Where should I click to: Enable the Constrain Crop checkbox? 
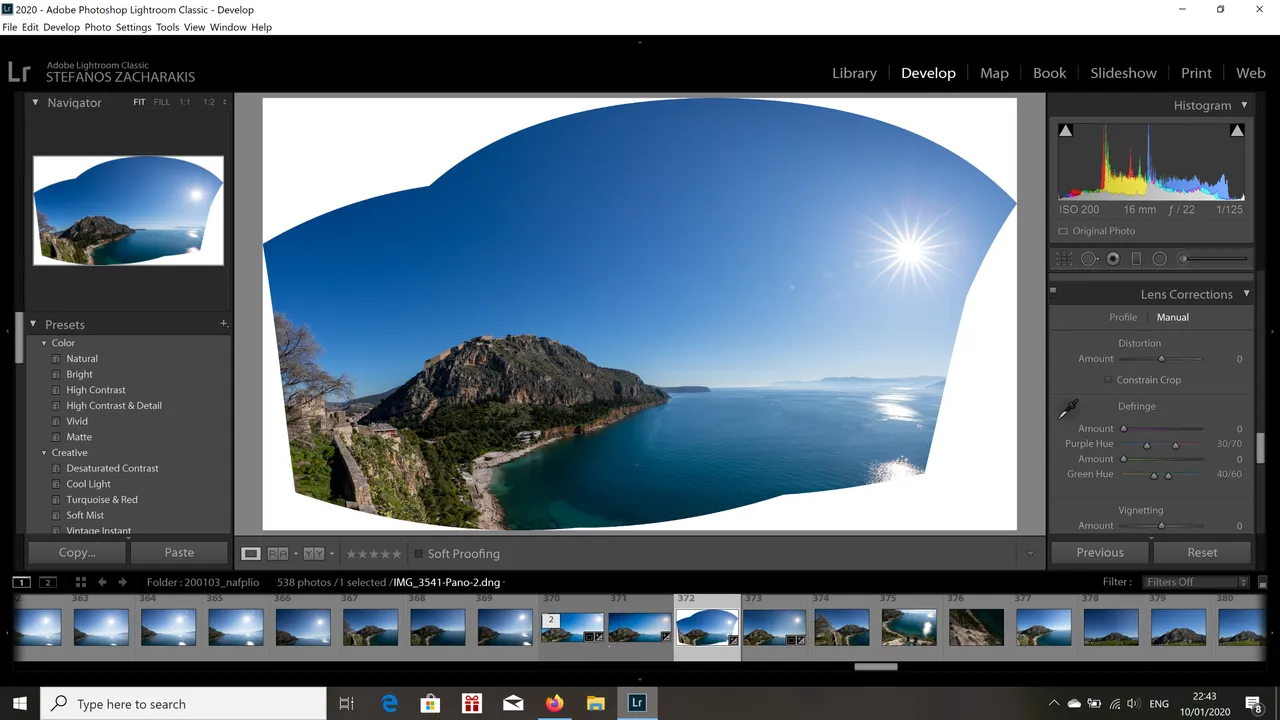(x=1108, y=380)
